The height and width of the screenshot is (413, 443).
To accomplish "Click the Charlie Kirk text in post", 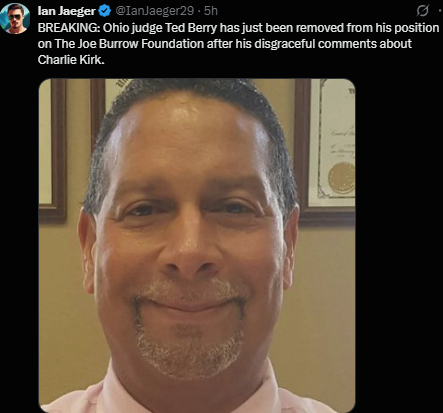I will (71, 60).
